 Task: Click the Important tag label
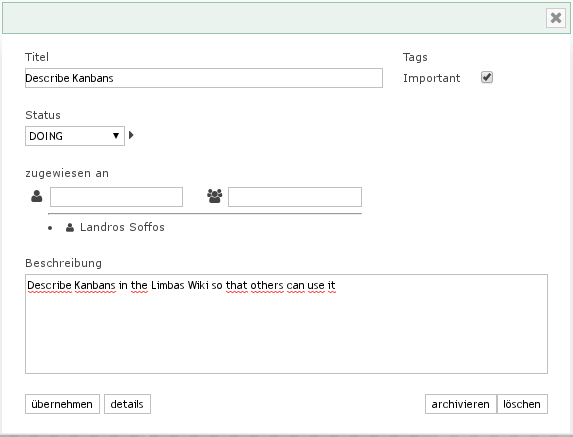(x=432, y=78)
